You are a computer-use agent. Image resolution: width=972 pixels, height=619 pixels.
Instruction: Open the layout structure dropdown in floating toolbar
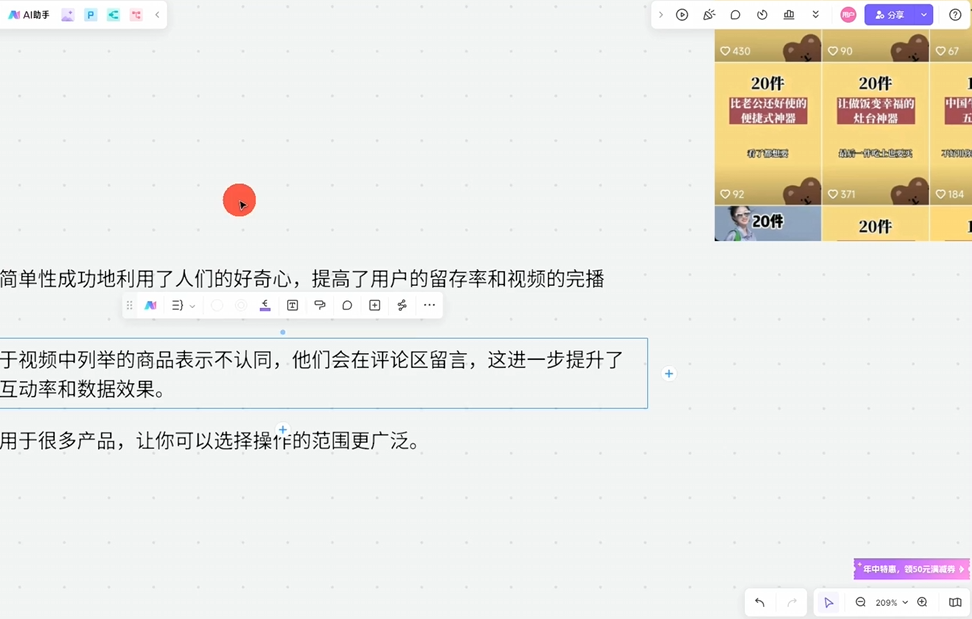tap(182, 306)
